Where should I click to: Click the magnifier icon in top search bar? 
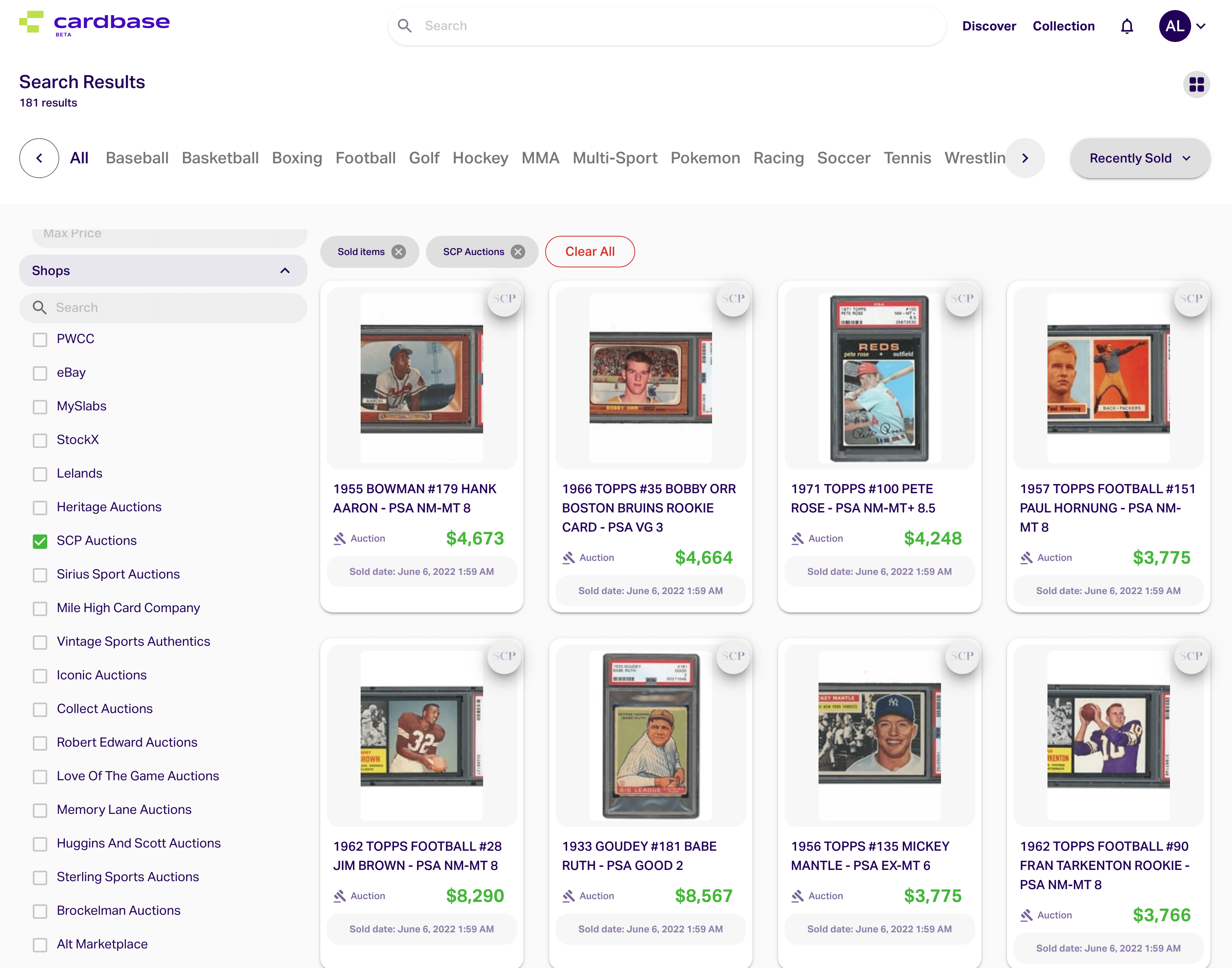(x=405, y=26)
